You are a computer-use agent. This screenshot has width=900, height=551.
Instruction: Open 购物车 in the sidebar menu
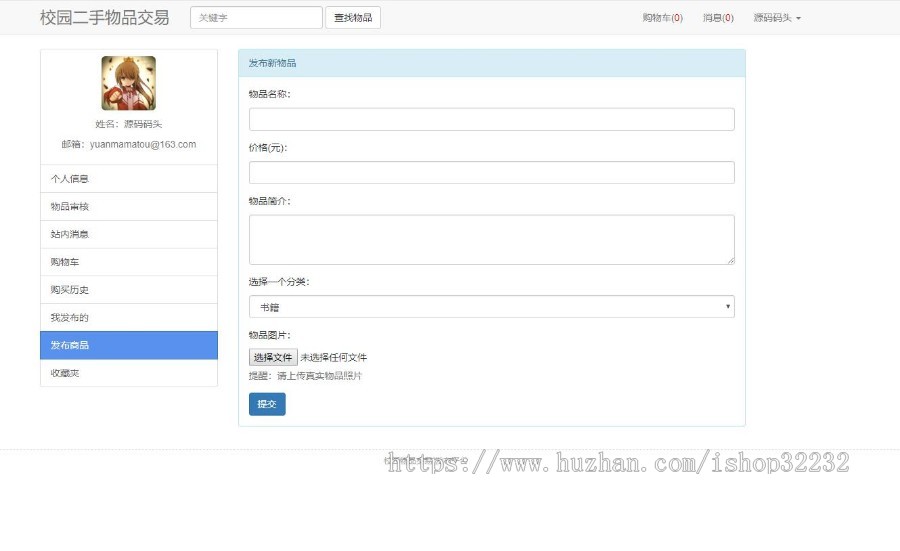(129, 262)
